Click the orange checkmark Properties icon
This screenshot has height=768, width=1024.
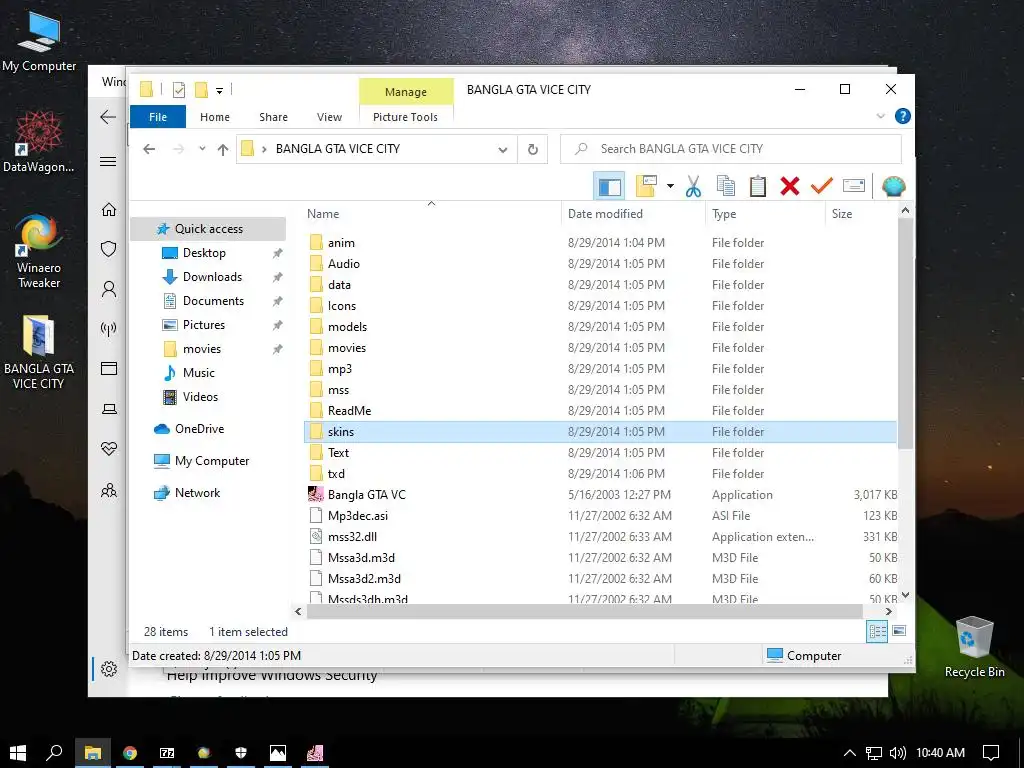[x=822, y=186]
